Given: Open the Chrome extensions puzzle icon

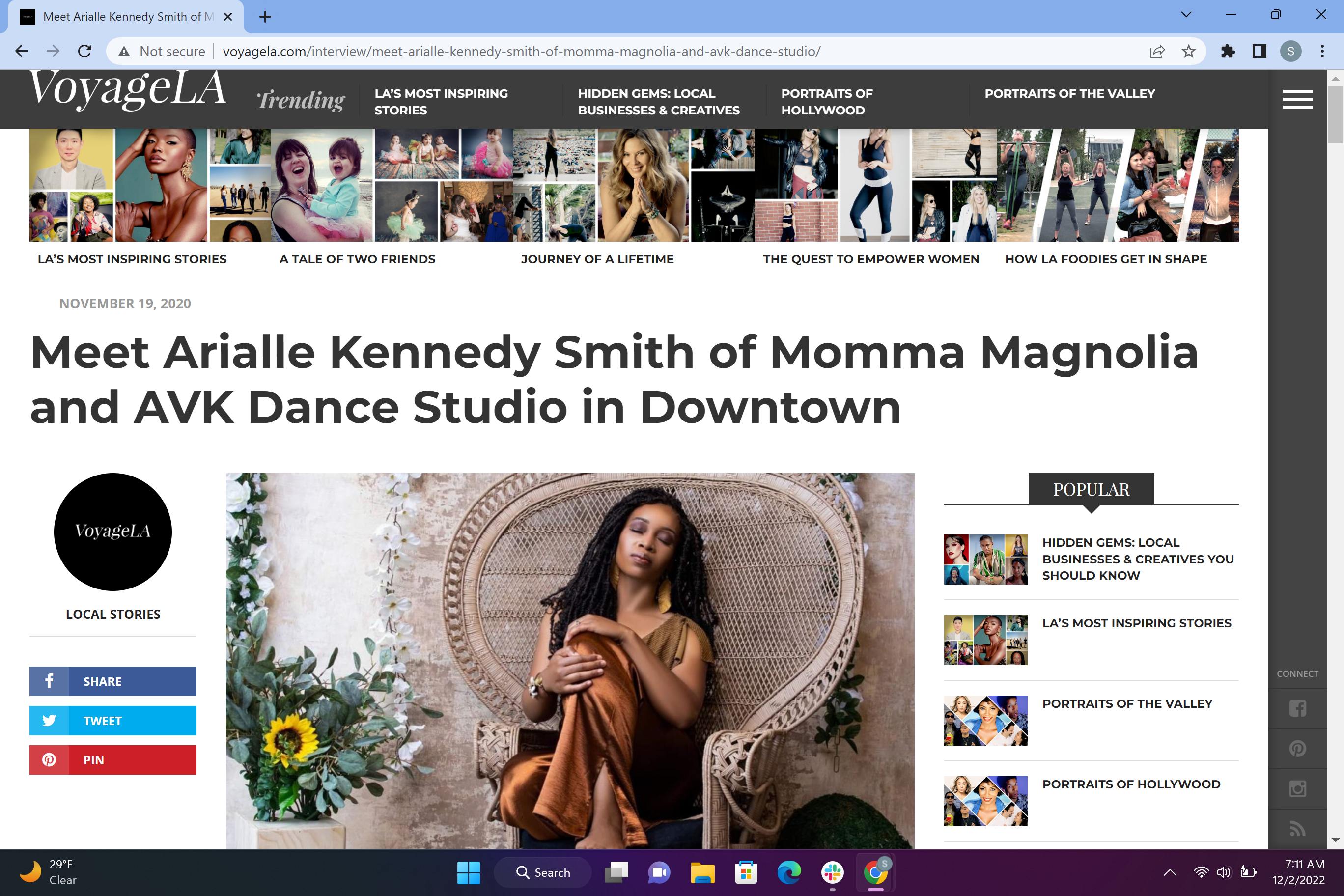Looking at the screenshot, I should [x=1228, y=52].
